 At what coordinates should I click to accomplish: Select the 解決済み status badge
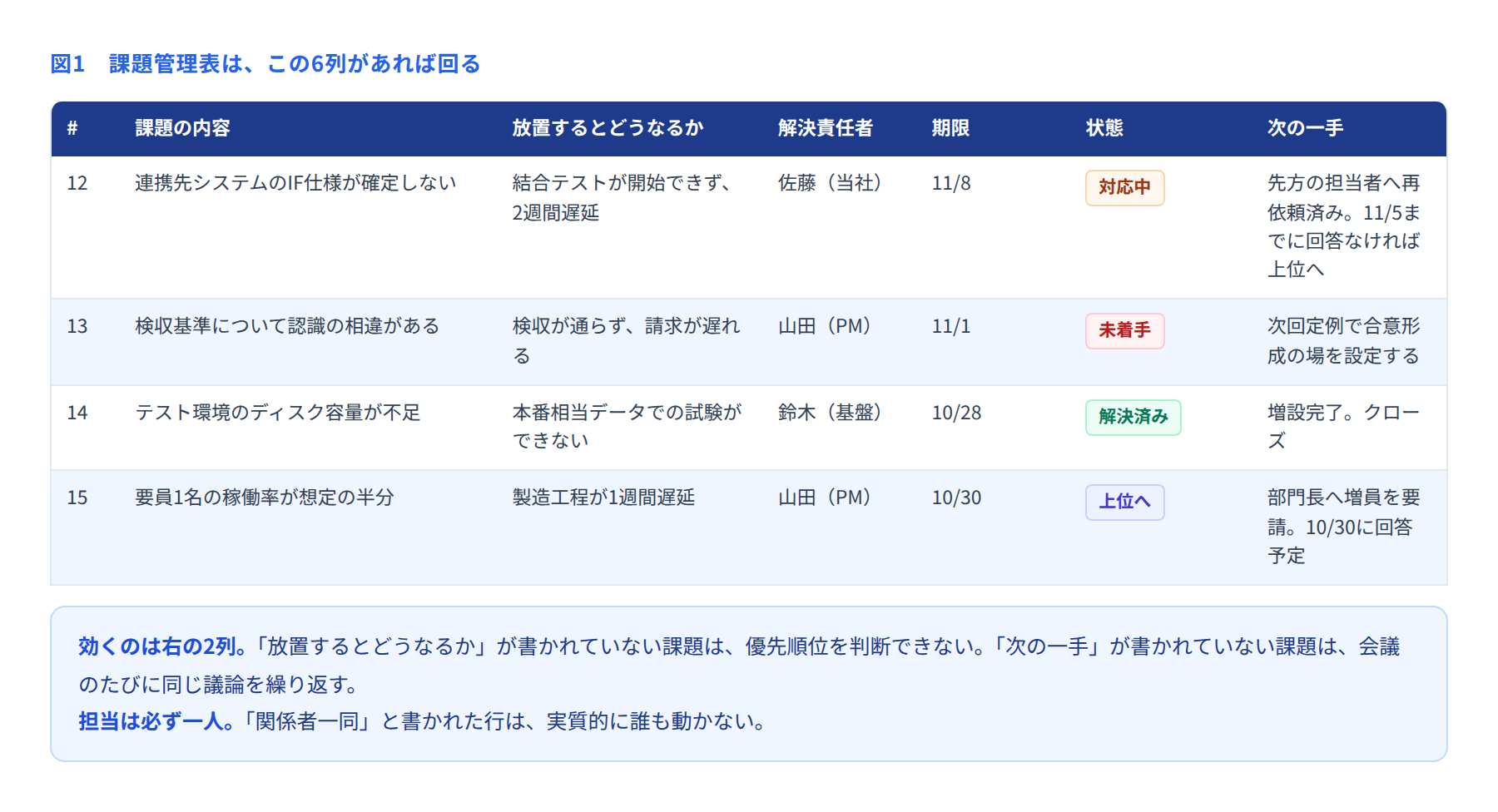coord(1133,417)
